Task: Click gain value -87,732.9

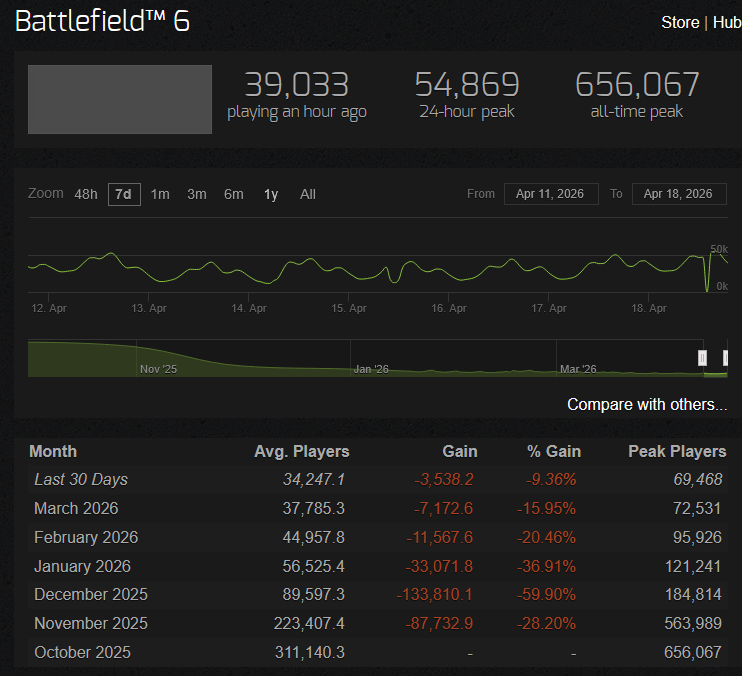Action: 439,623
